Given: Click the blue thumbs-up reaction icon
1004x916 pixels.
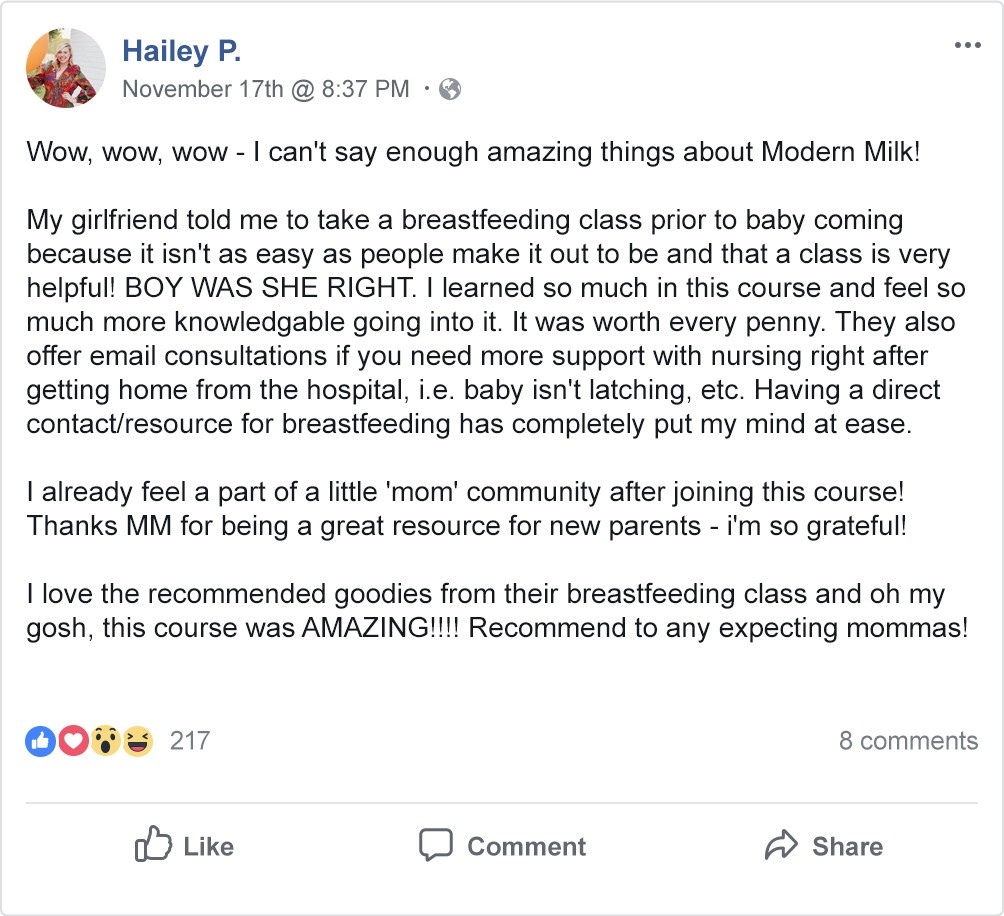Looking at the screenshot, I should click(x=40, y=741).
